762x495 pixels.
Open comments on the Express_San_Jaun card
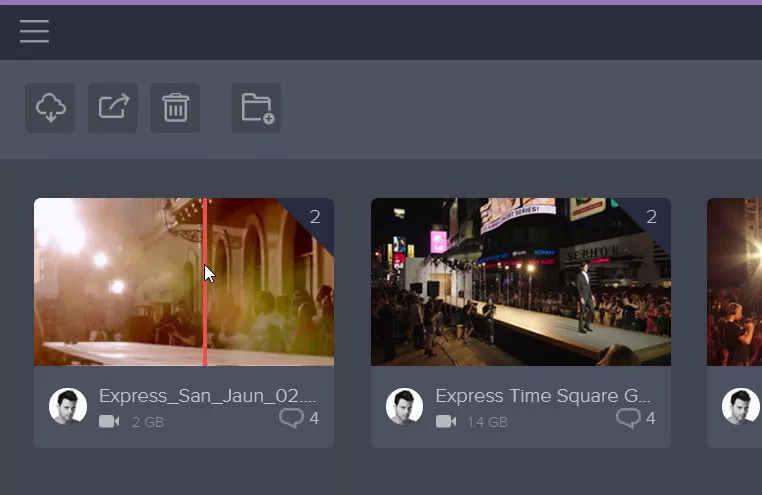coord(298,418)
